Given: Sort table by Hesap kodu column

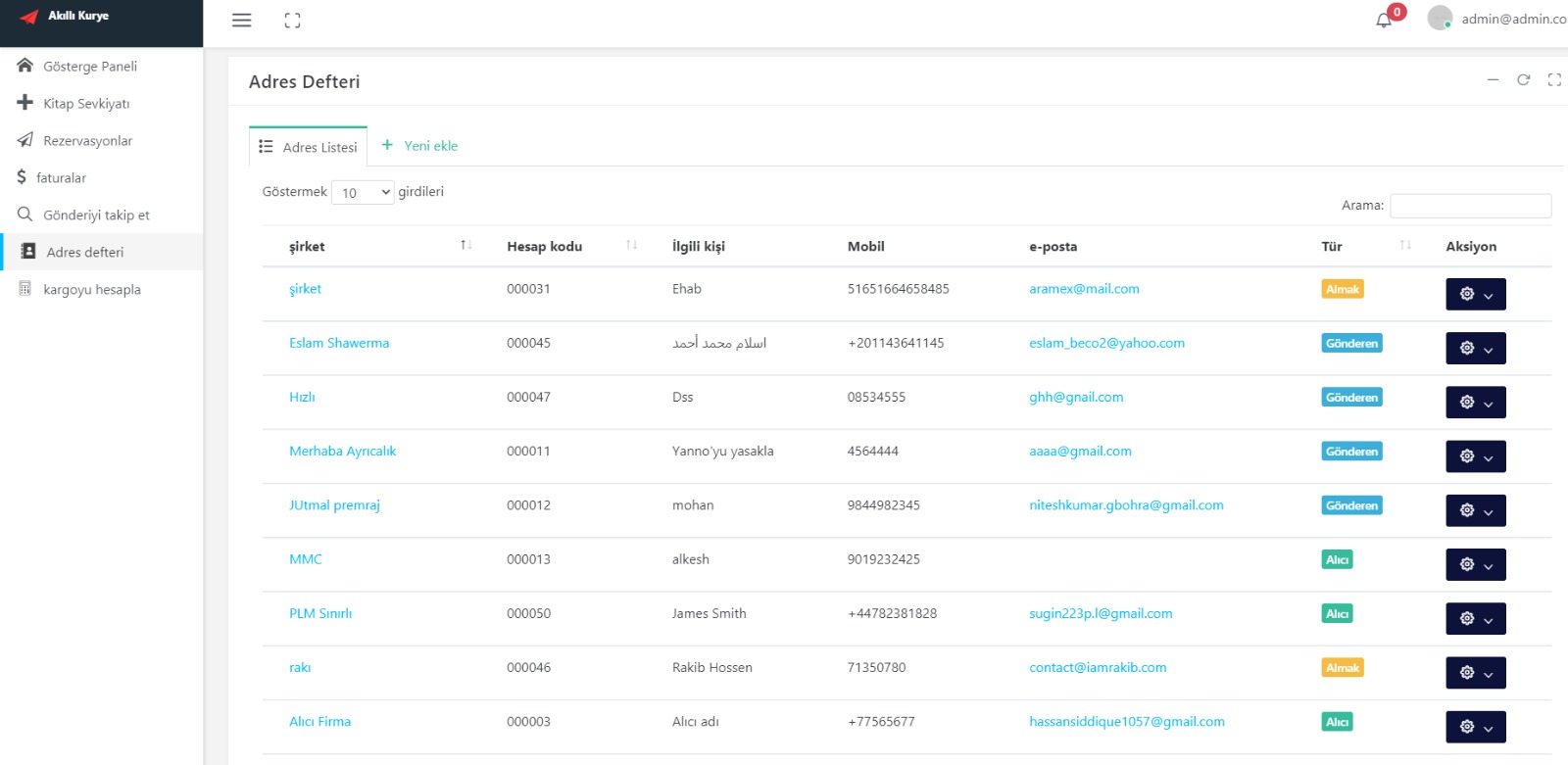Looking at the screenshot, I should pos(572,246).
